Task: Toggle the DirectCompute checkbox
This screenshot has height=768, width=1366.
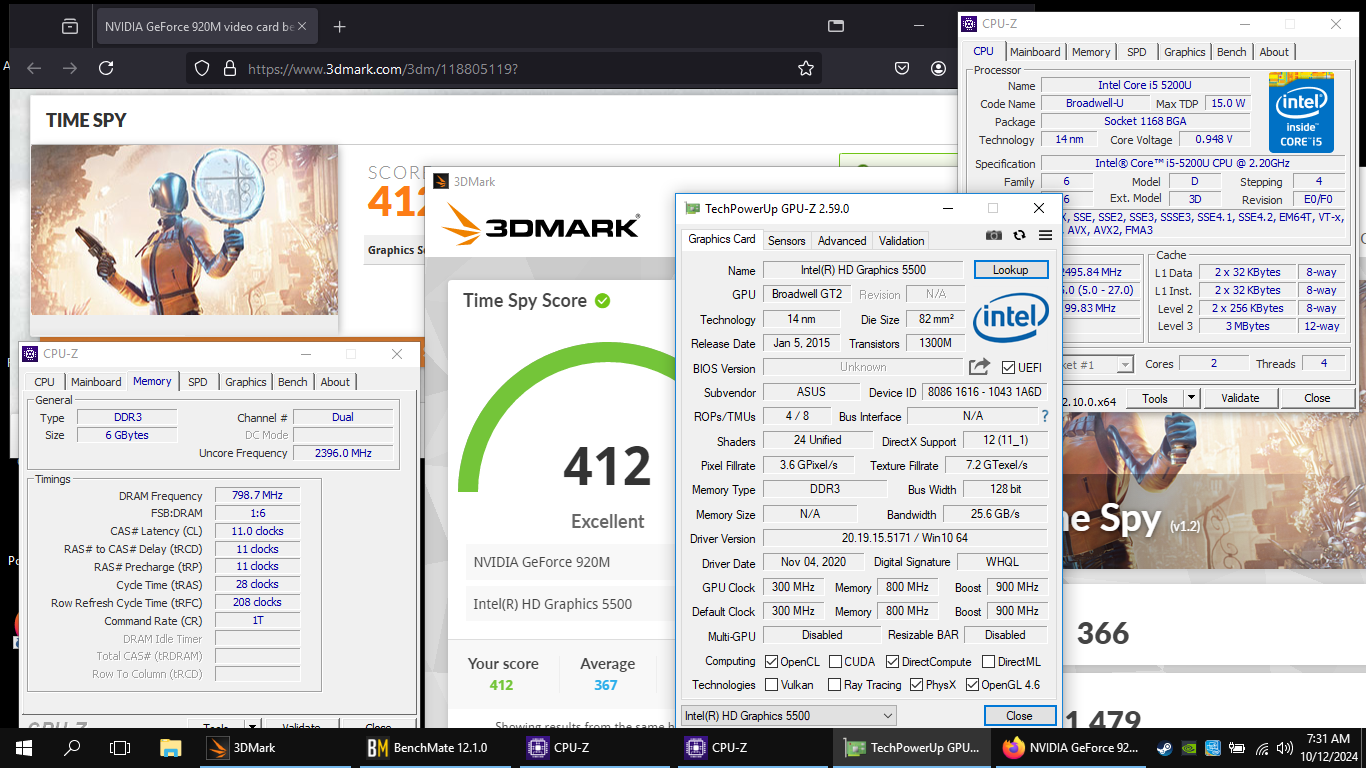Action: (x=892, y=661)
